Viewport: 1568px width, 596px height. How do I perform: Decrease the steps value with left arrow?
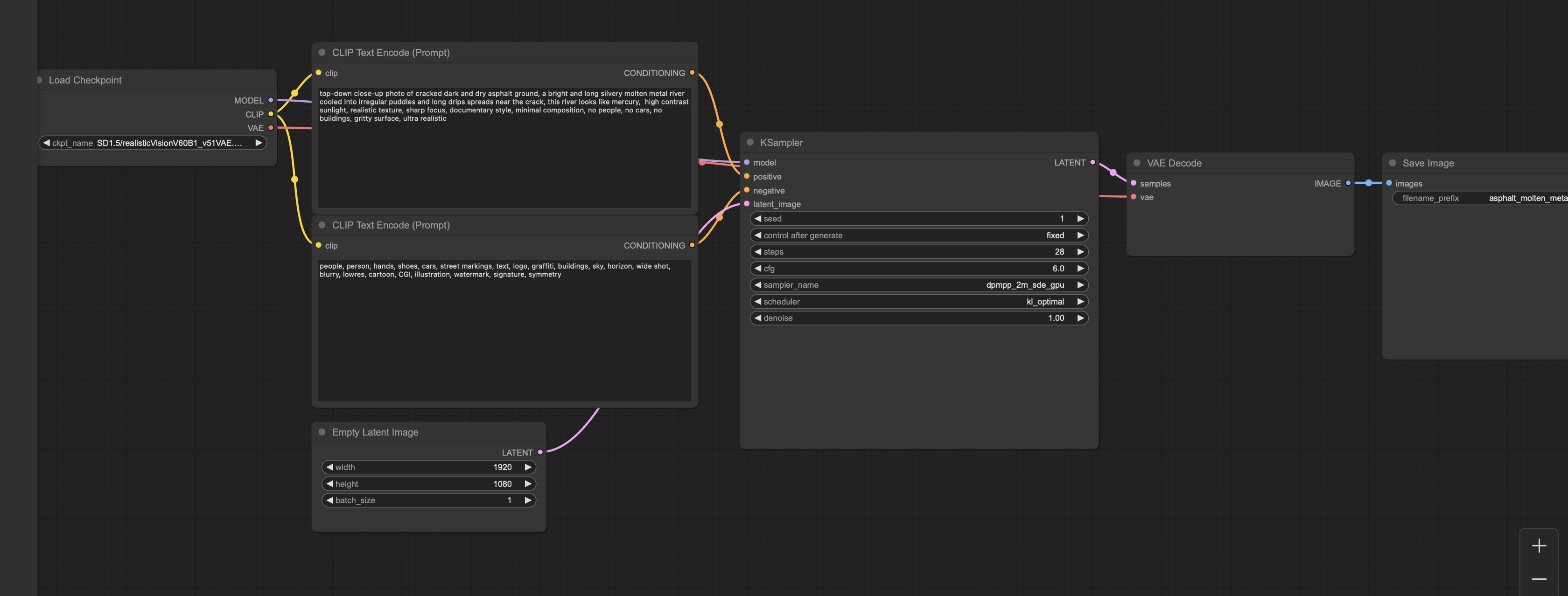click(758, 252)
